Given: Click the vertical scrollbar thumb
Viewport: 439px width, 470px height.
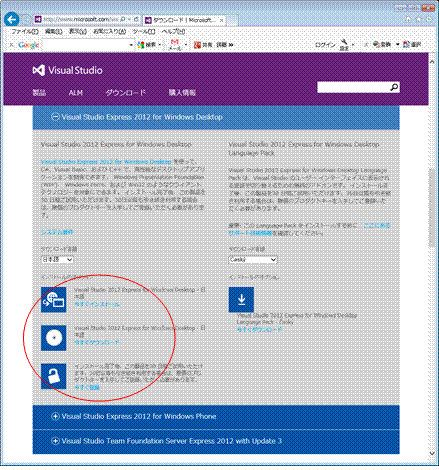Looking at the screenshot, I should click(x=432, y=207).
